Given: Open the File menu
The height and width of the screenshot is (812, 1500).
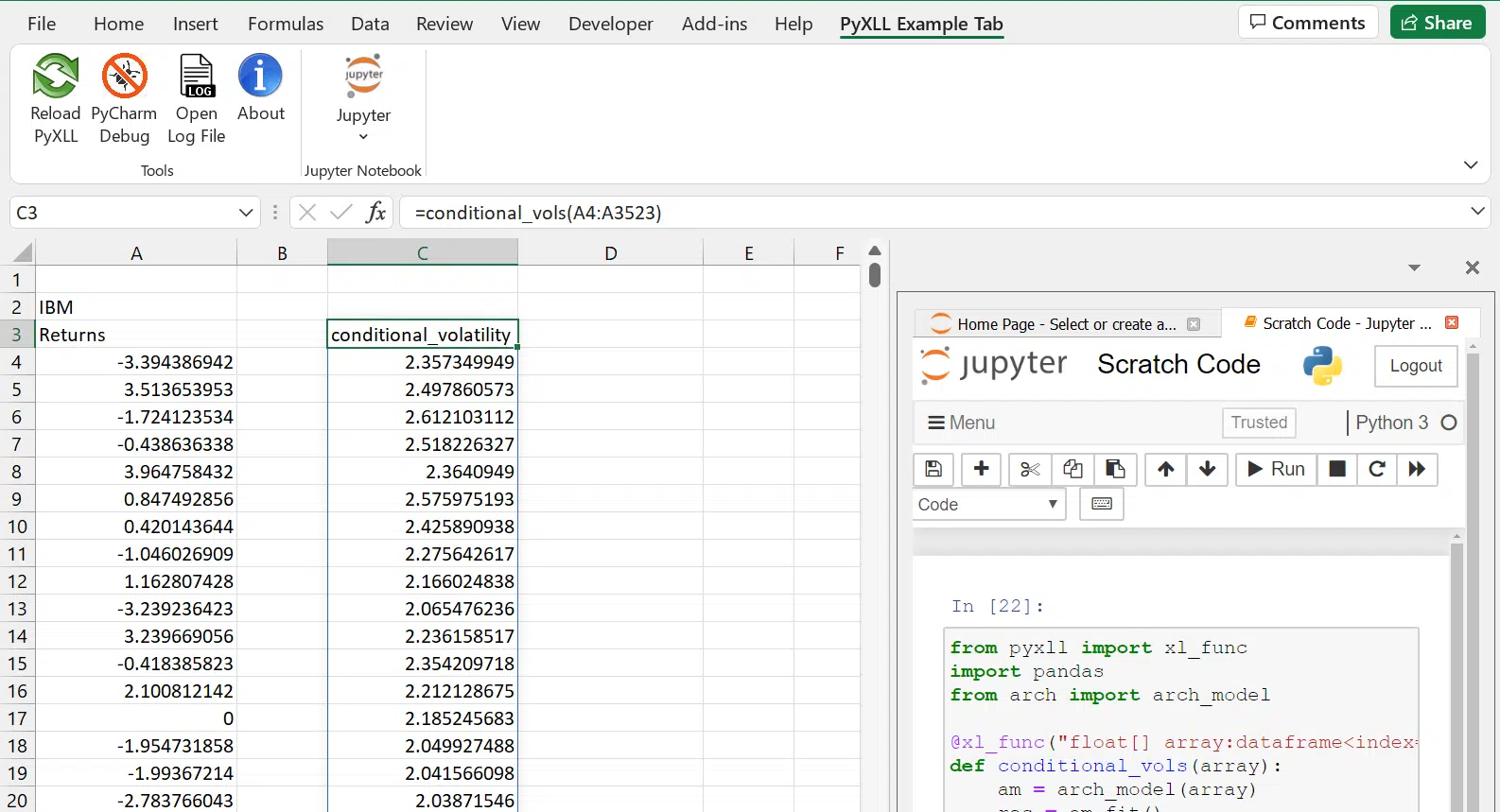Looking at the screenshot, I should point(42,24).
